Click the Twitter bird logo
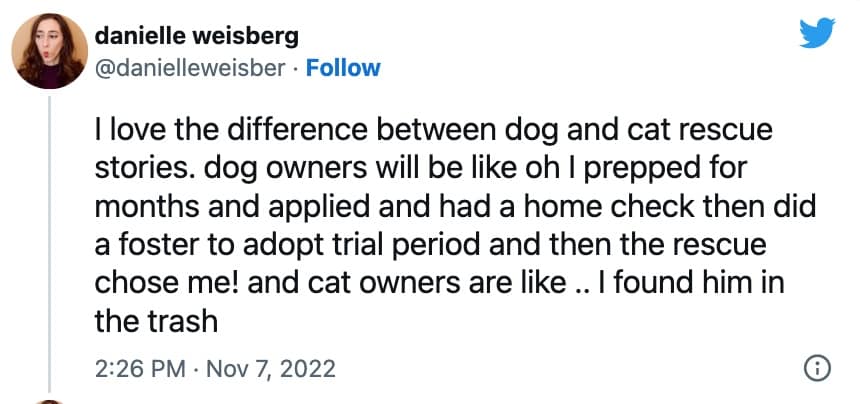Screen dimensions: 860x404 click(817, 35)
